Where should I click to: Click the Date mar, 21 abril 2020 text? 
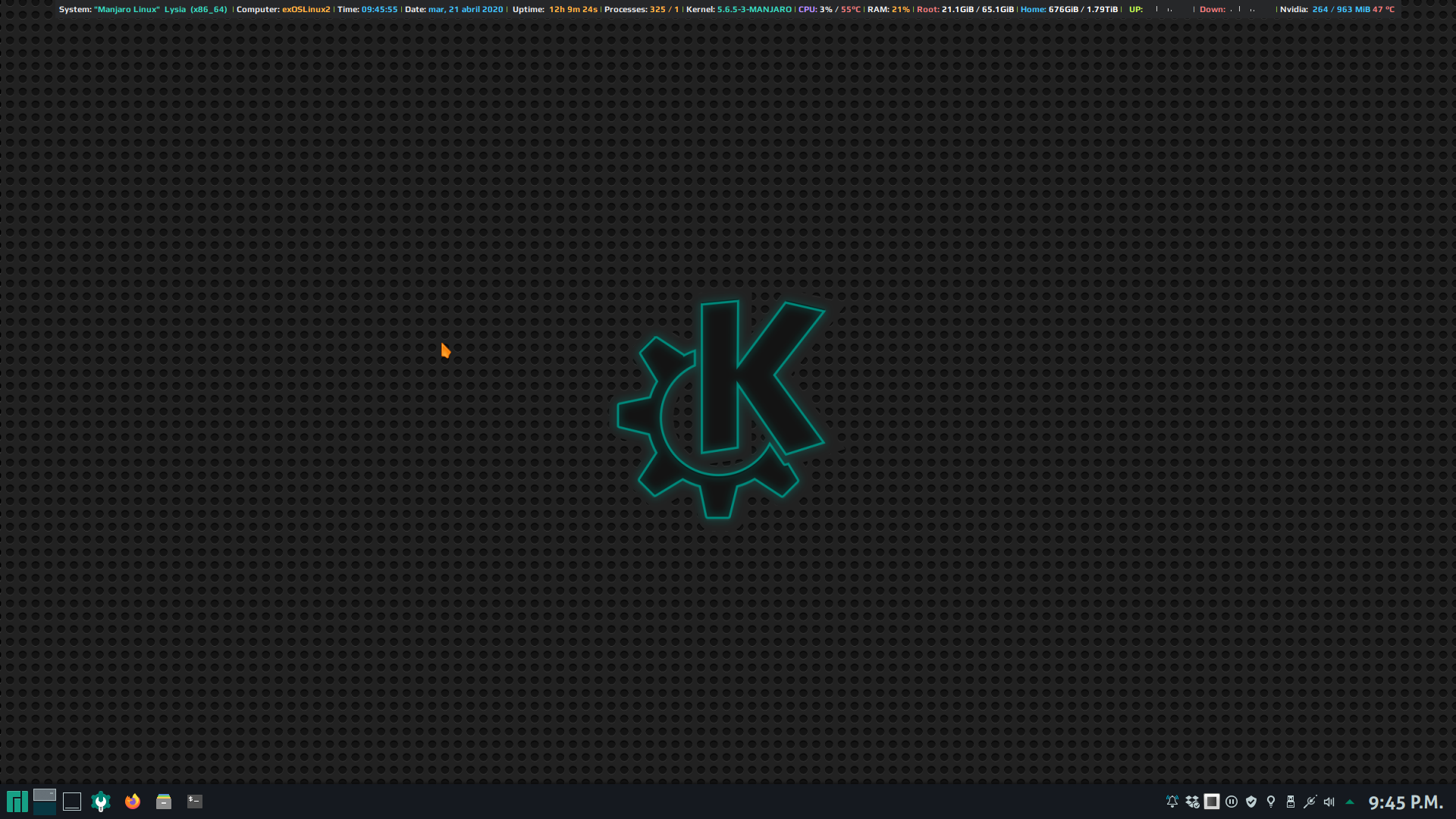click(453, 9)
